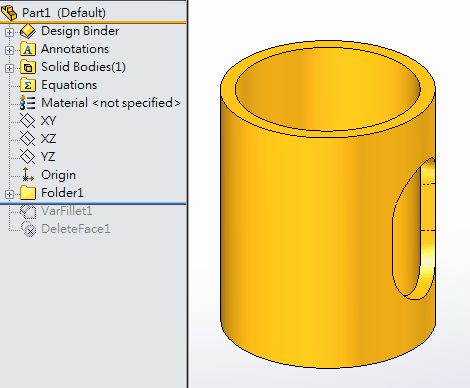The height and width of the screenshot is (388, 470).
Task: Click the Annotations folder icon
Action: 28,49
